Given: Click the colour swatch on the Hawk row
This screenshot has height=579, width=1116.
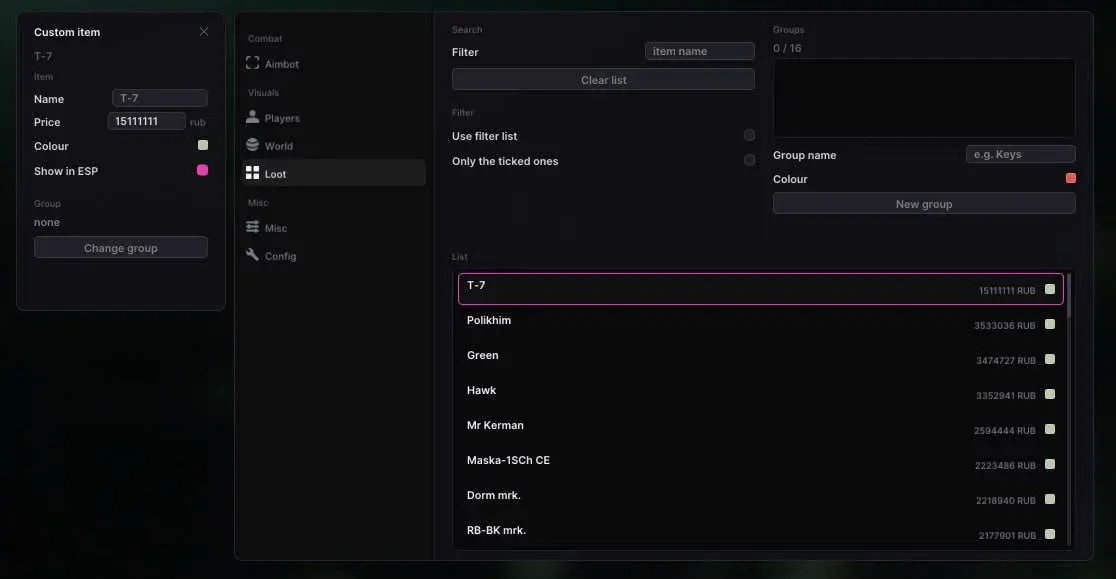Looking at the screenshot, I should tap(1050, 394).
